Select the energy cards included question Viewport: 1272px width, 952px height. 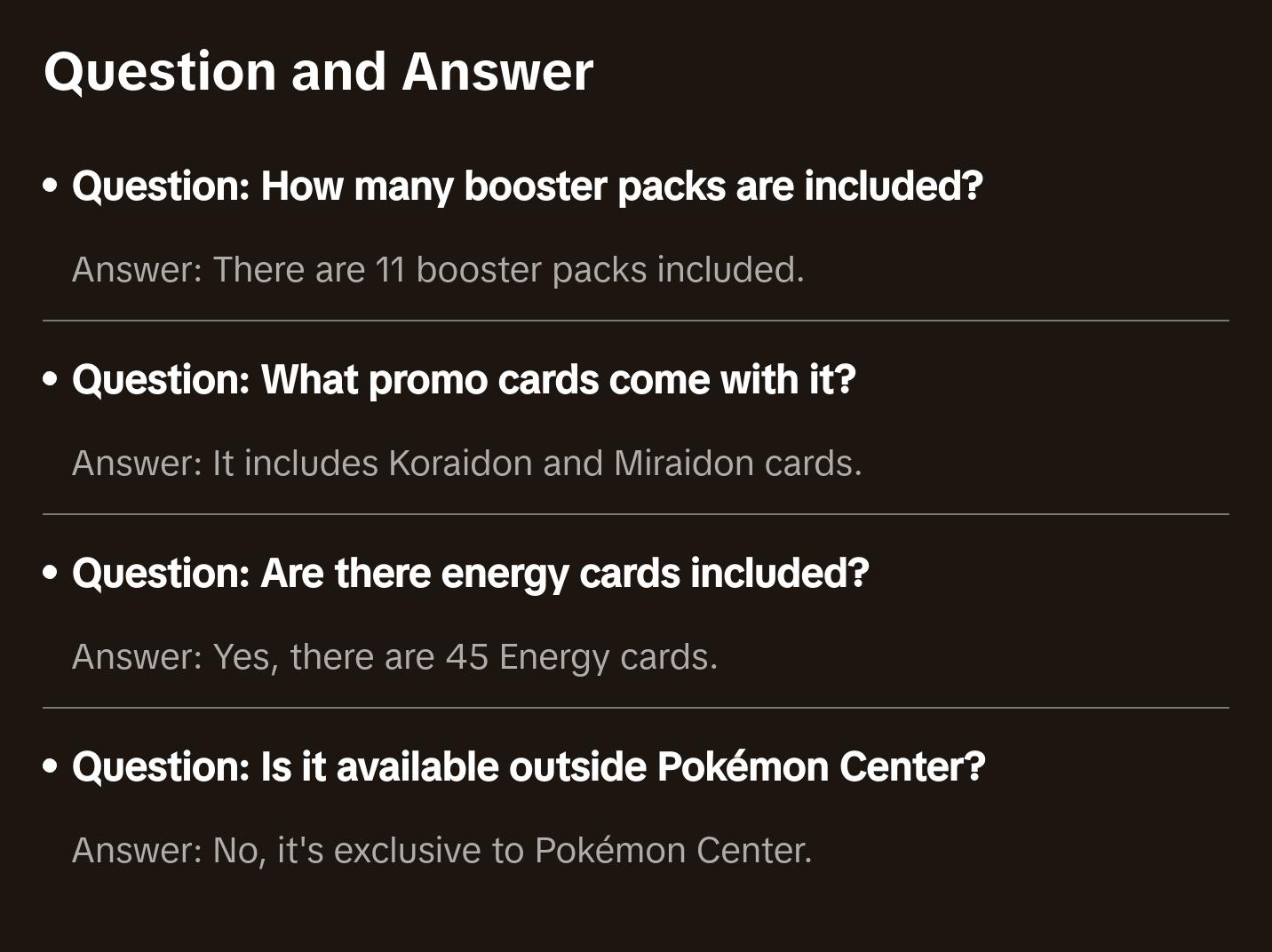(x=470, y=574)
